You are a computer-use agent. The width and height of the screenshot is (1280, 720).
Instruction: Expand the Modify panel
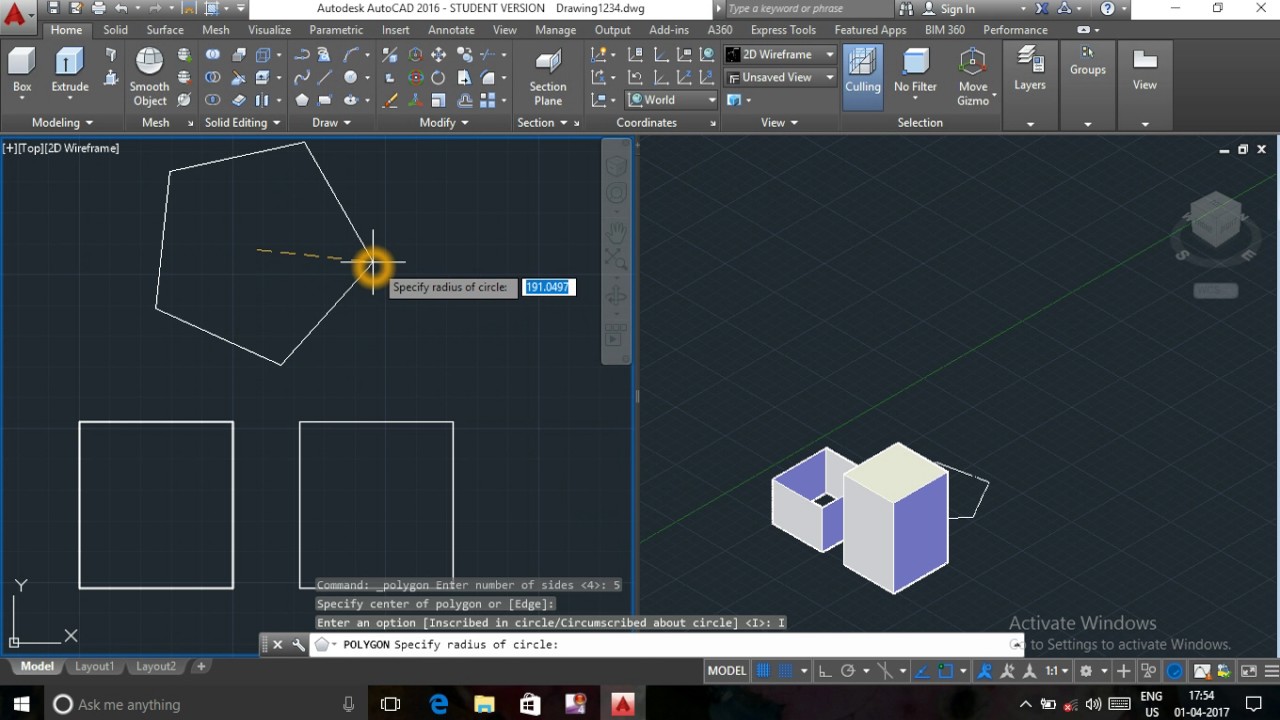coord(444,122)
